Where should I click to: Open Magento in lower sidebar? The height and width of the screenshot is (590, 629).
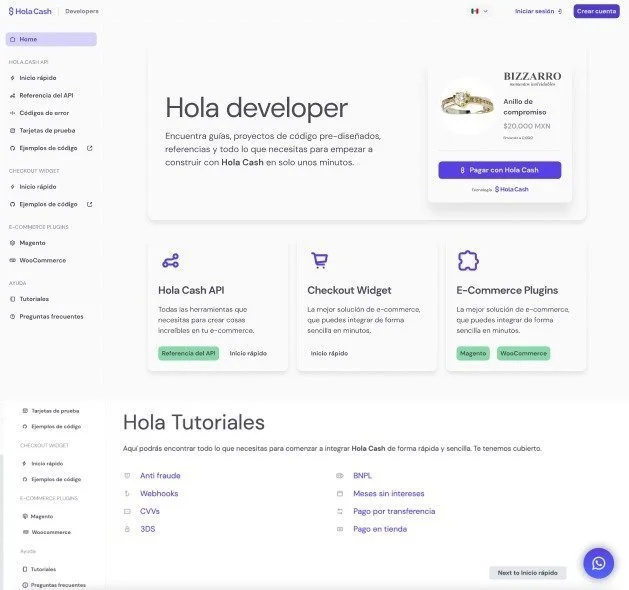(39, 516)
